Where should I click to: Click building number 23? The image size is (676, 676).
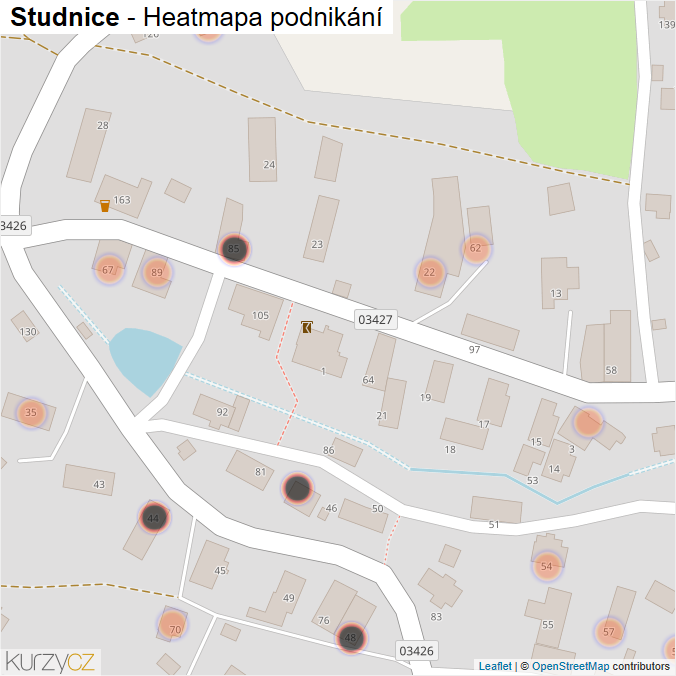317,244
